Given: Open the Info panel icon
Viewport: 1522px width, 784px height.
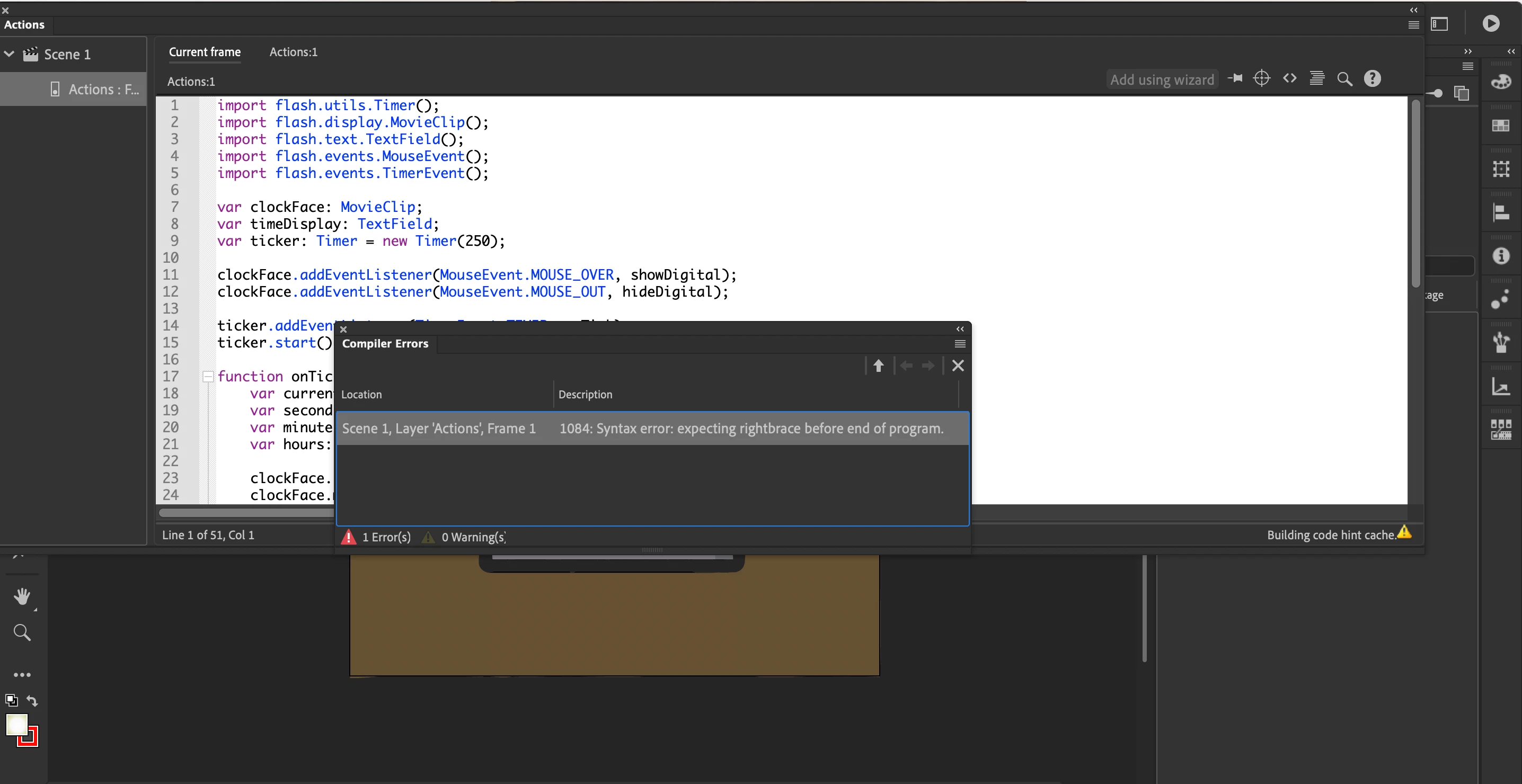Looking at the screenshot, I should (x=1501, y=256).
